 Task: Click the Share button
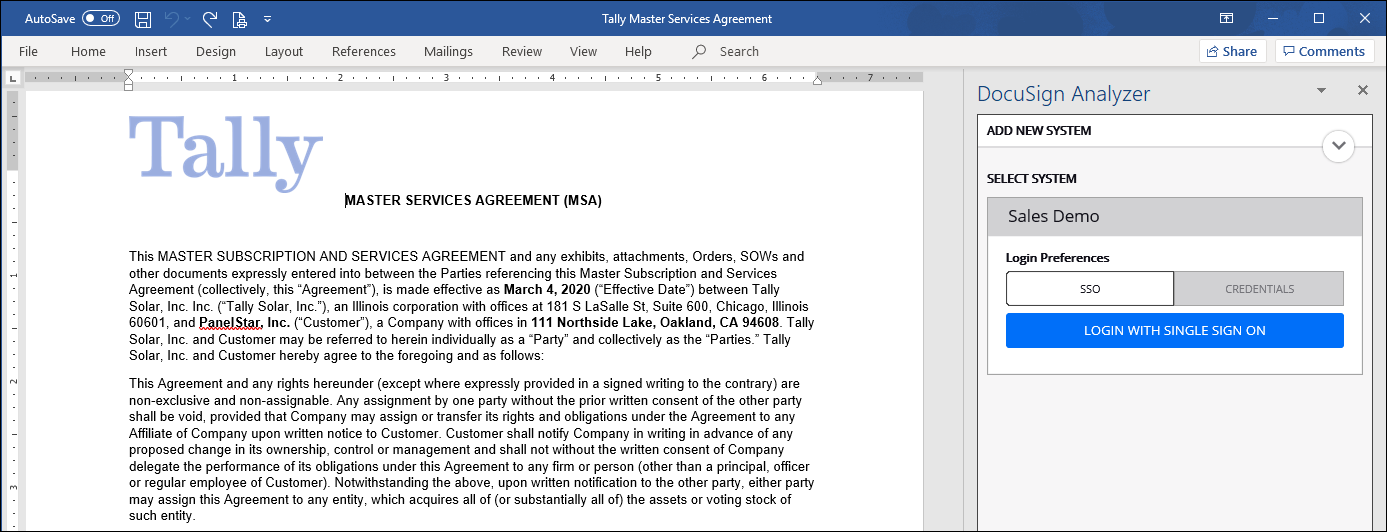tap(1232, 52)
